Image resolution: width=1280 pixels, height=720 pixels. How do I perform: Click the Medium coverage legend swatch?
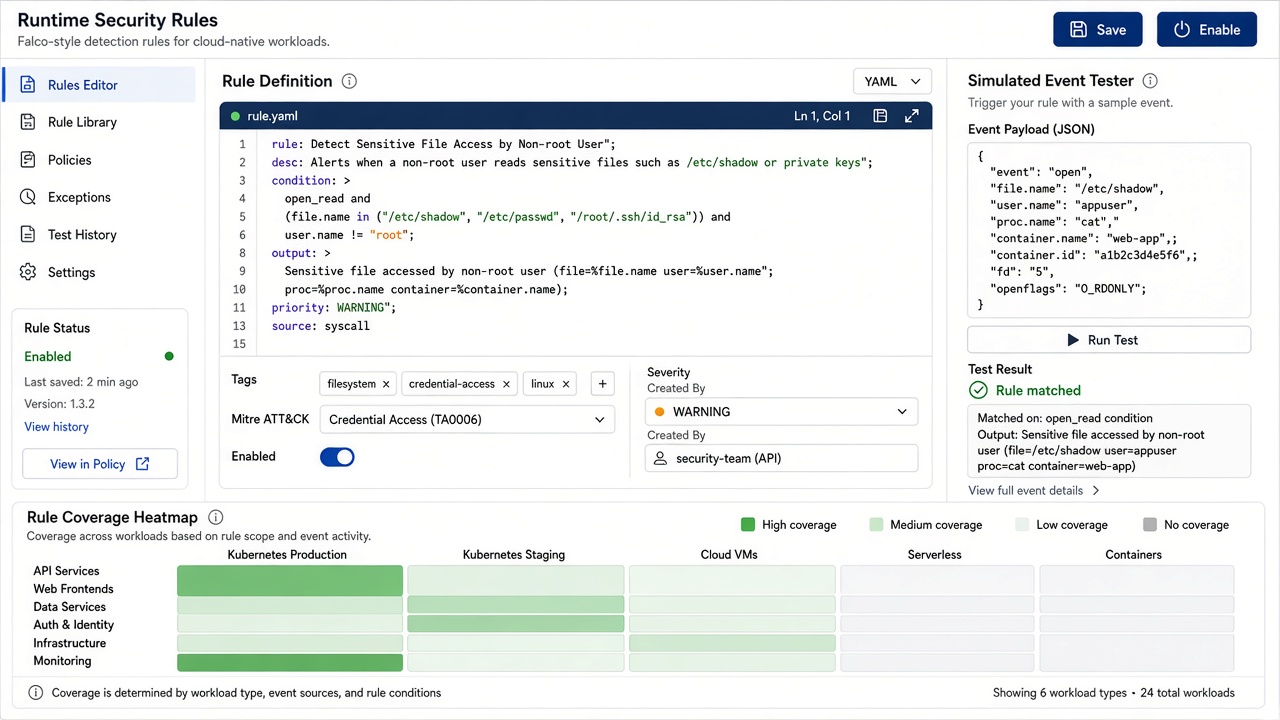tap(877, 525)
